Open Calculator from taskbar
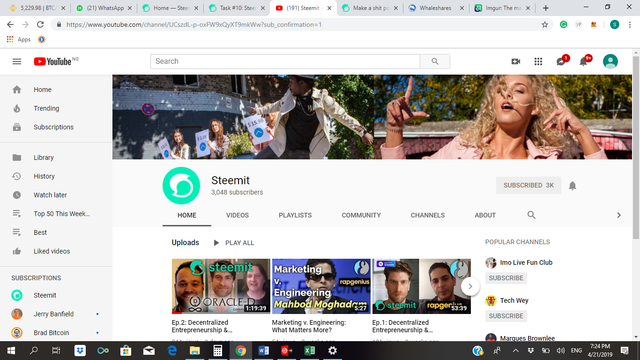 (218, 351)
